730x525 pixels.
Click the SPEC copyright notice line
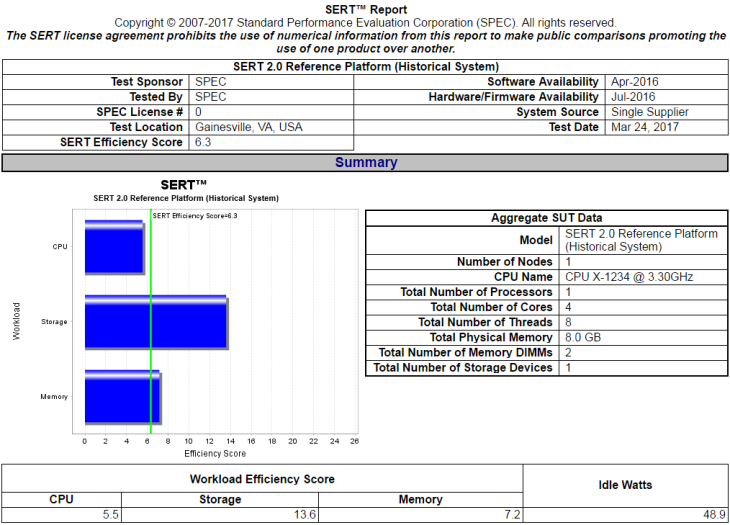365,23
